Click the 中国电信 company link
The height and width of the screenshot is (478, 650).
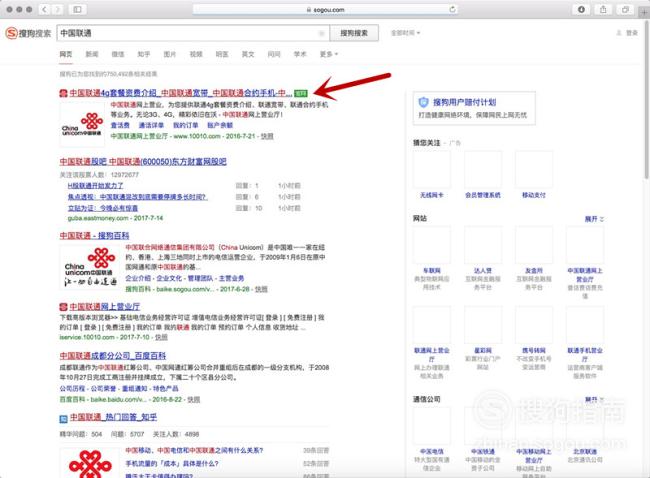point(432,451)
